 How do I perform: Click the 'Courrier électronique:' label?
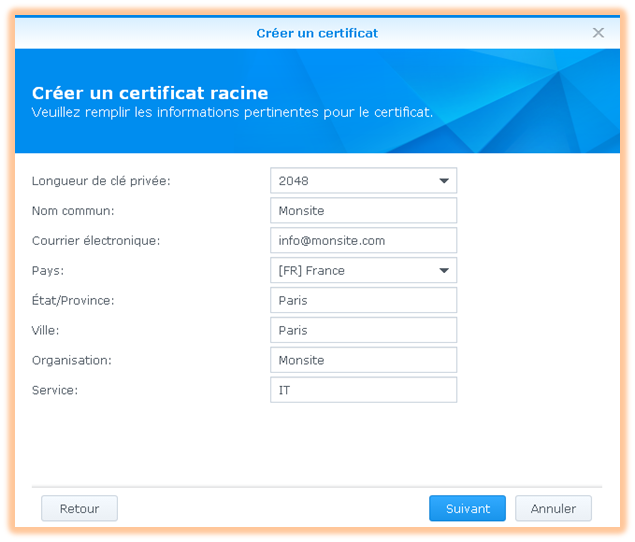pyautogui.click(x=96, y=241)
